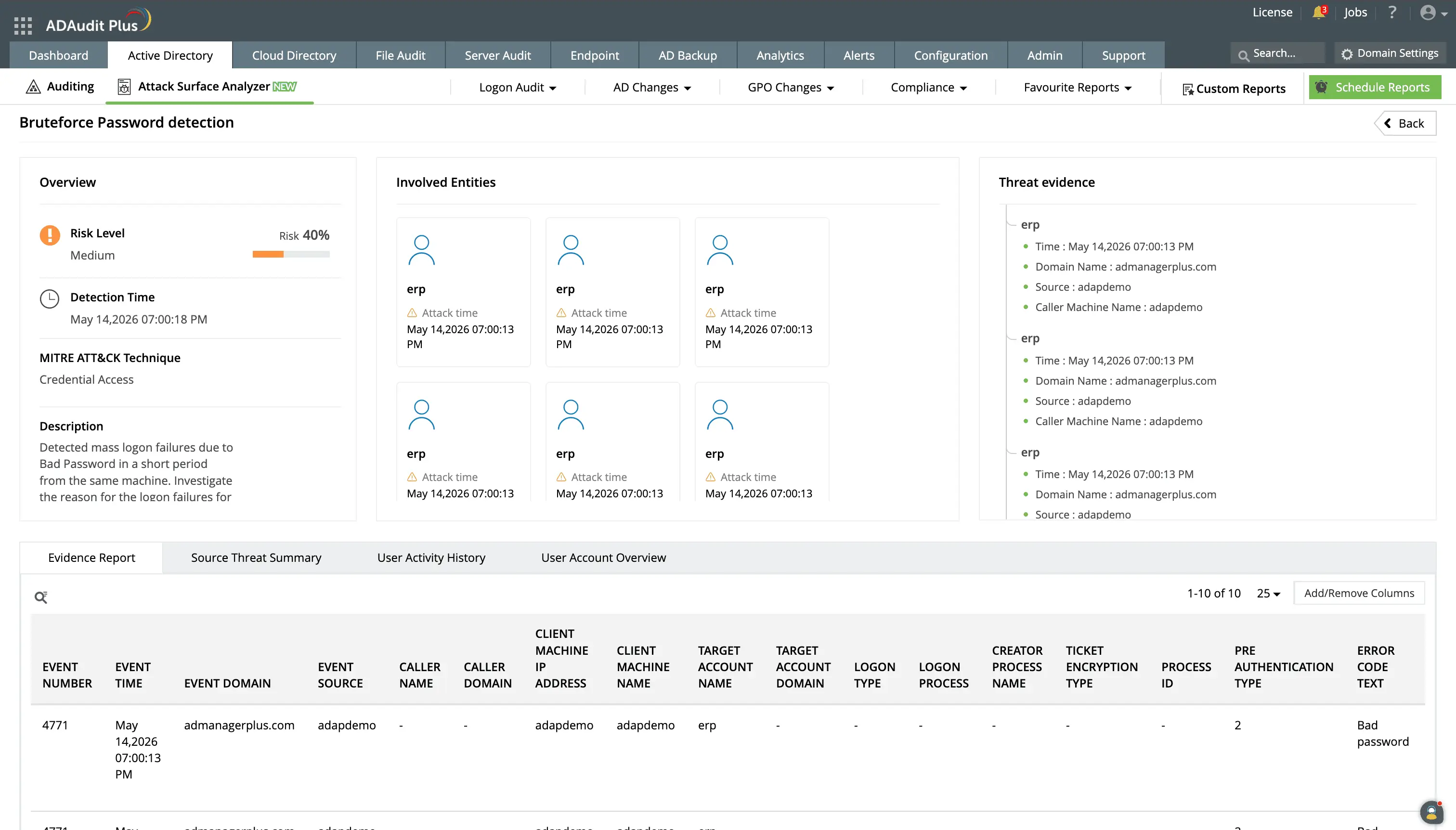This screenshot has width=1456, height=830.
Task: Open the Dashboard tab
Action: [x=59, y=55]
